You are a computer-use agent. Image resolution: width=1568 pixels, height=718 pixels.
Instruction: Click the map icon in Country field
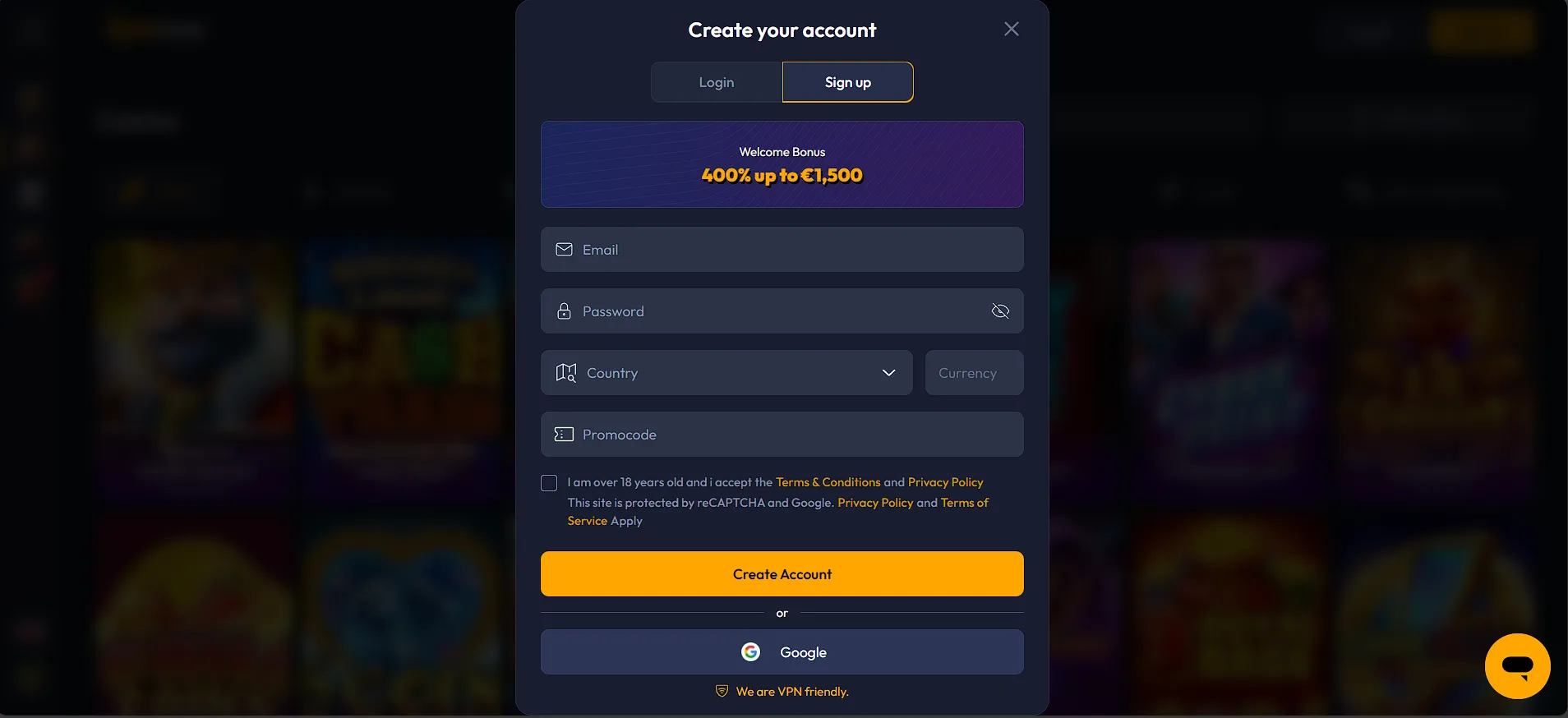(x=566, y=373)
